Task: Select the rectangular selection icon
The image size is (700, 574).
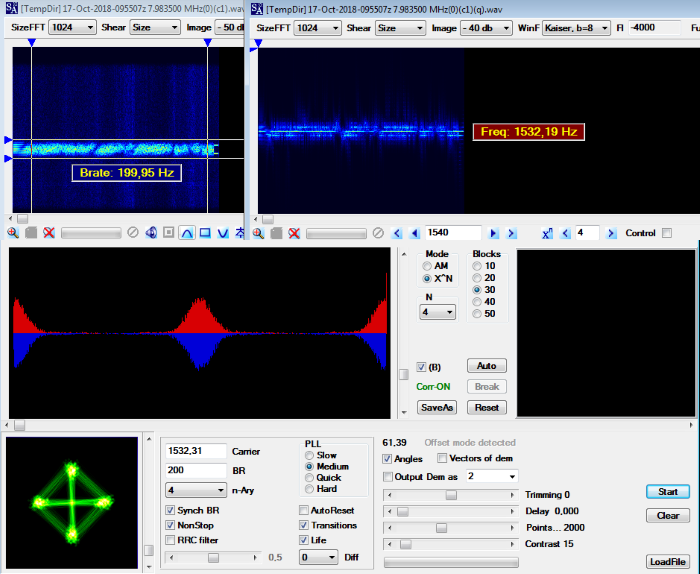Action: pos(205,233)
